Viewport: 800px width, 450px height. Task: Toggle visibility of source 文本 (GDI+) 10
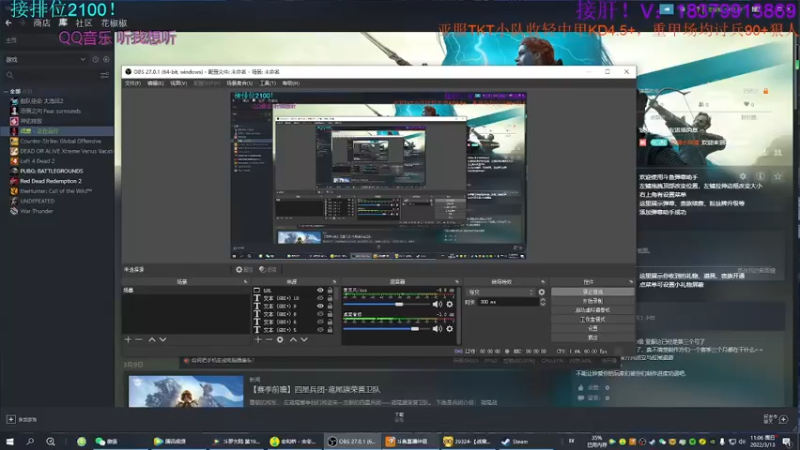[x=320, y=298]
